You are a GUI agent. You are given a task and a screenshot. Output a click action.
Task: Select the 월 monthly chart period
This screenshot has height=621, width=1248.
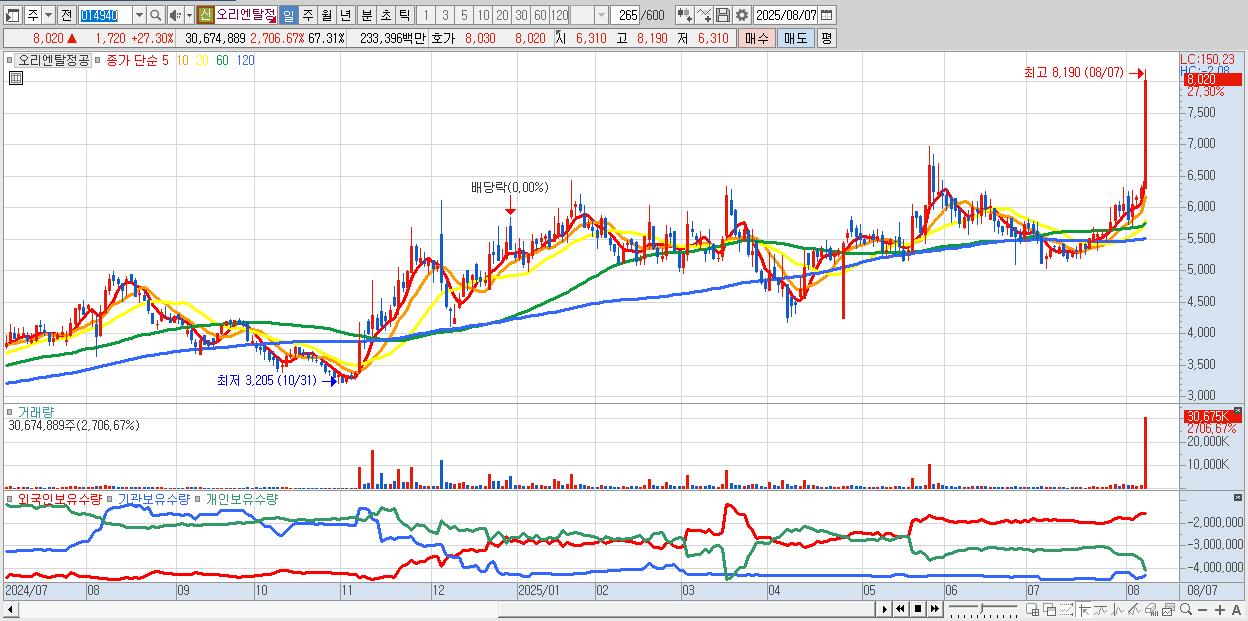[326, 16]
